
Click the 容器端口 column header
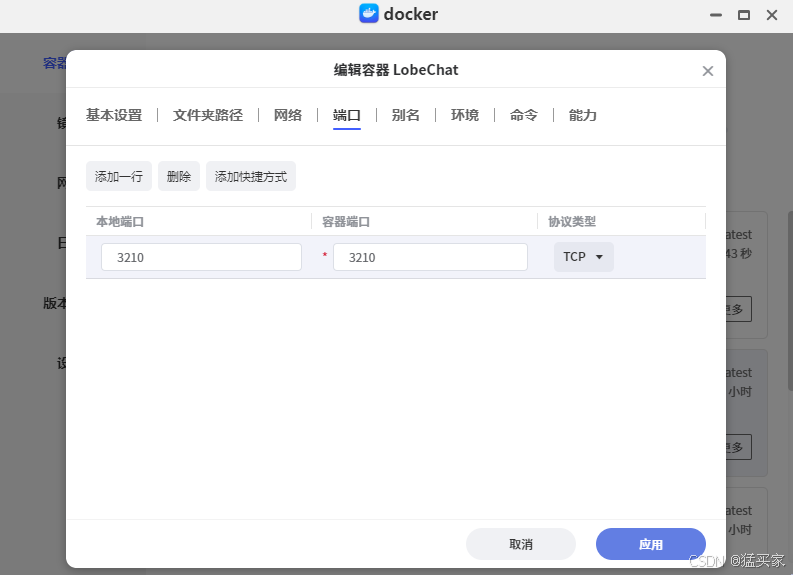point(346,222)
